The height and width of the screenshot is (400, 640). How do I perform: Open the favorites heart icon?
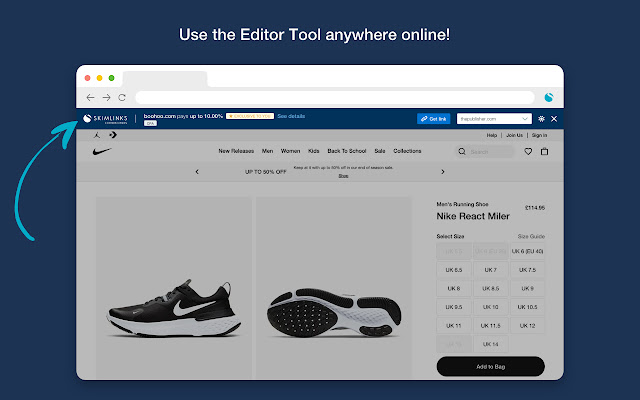coord(528,152)
